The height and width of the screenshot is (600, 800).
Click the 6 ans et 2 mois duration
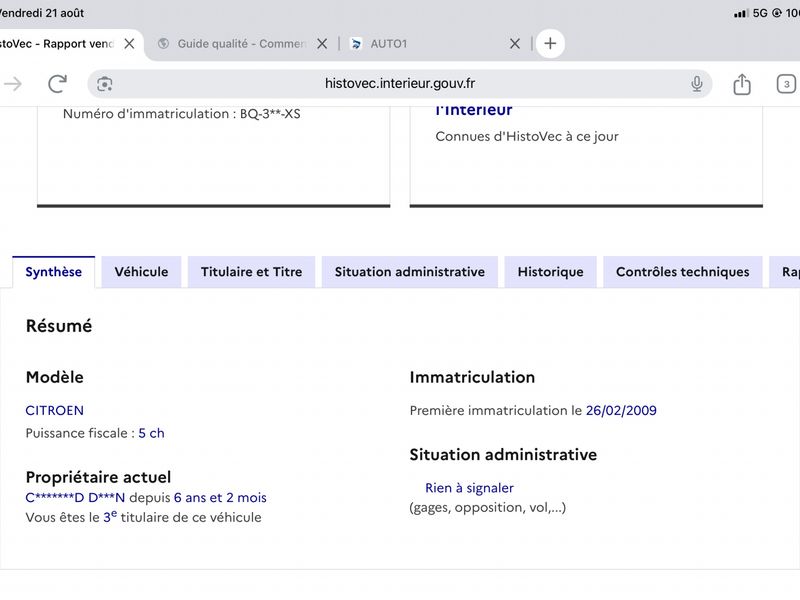click(220, 497)
